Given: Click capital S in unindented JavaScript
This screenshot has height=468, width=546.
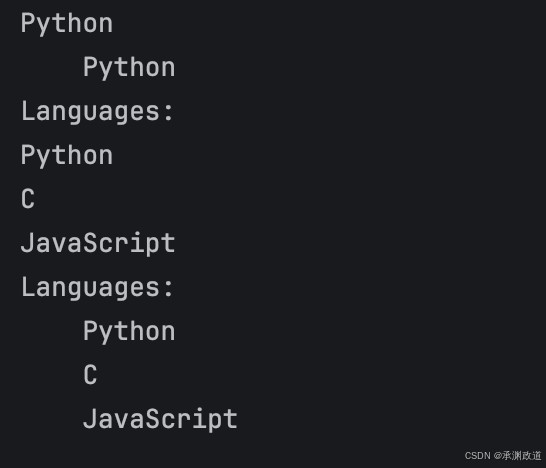Looking at the screenshot, I should 90,242.
